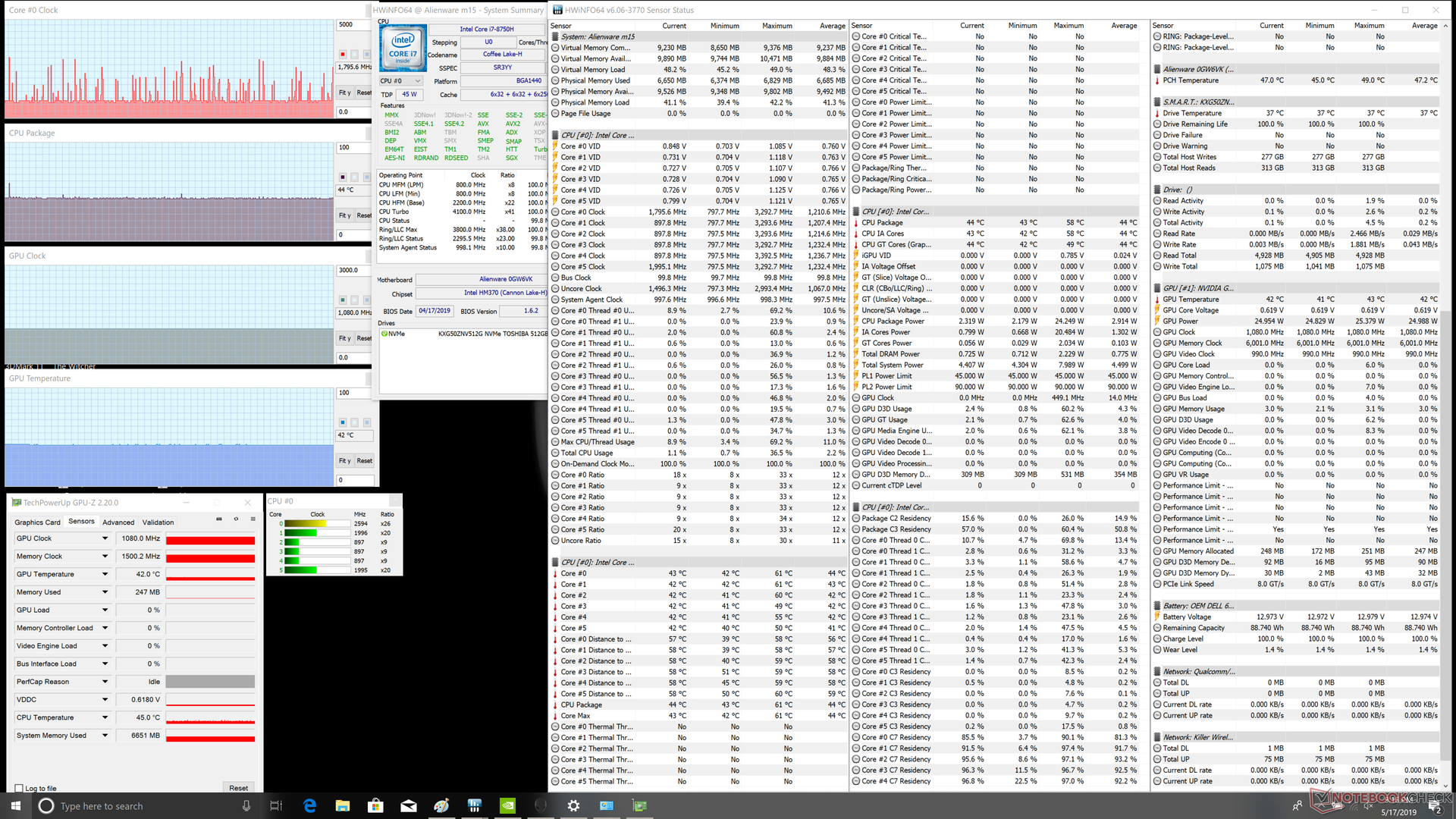Open System Memory Used dropdown arrow
Image resolution: width=1456 pixels, height=819 pixels.
coord(105,736)
